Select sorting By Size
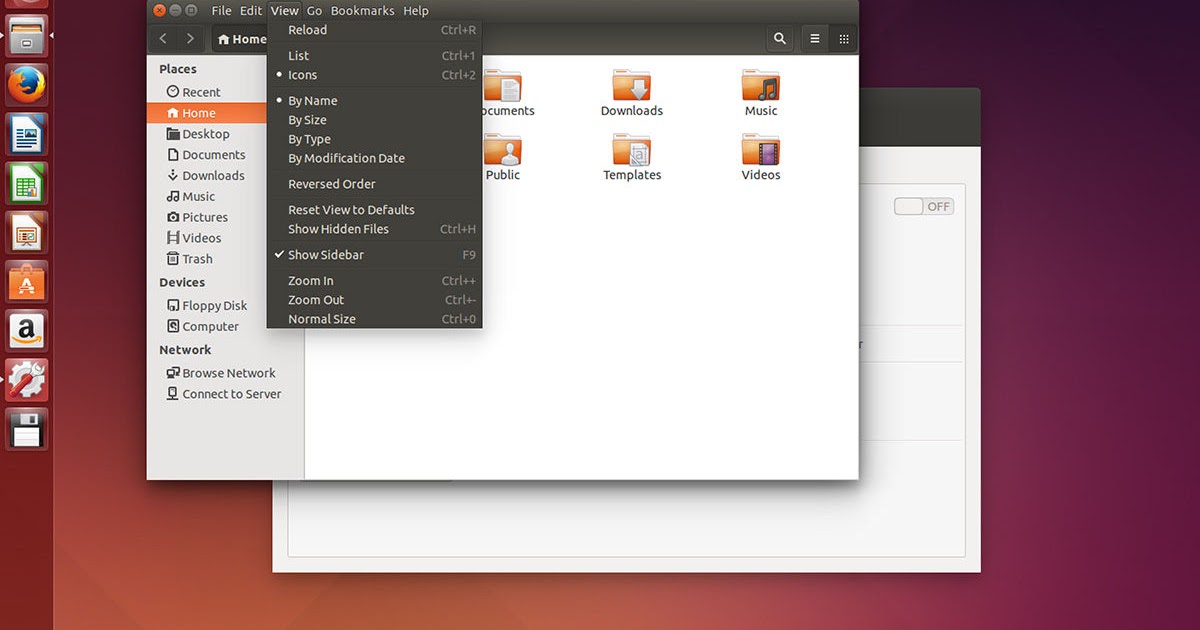Screen dimensions: 1200x630 coord(305,119)
